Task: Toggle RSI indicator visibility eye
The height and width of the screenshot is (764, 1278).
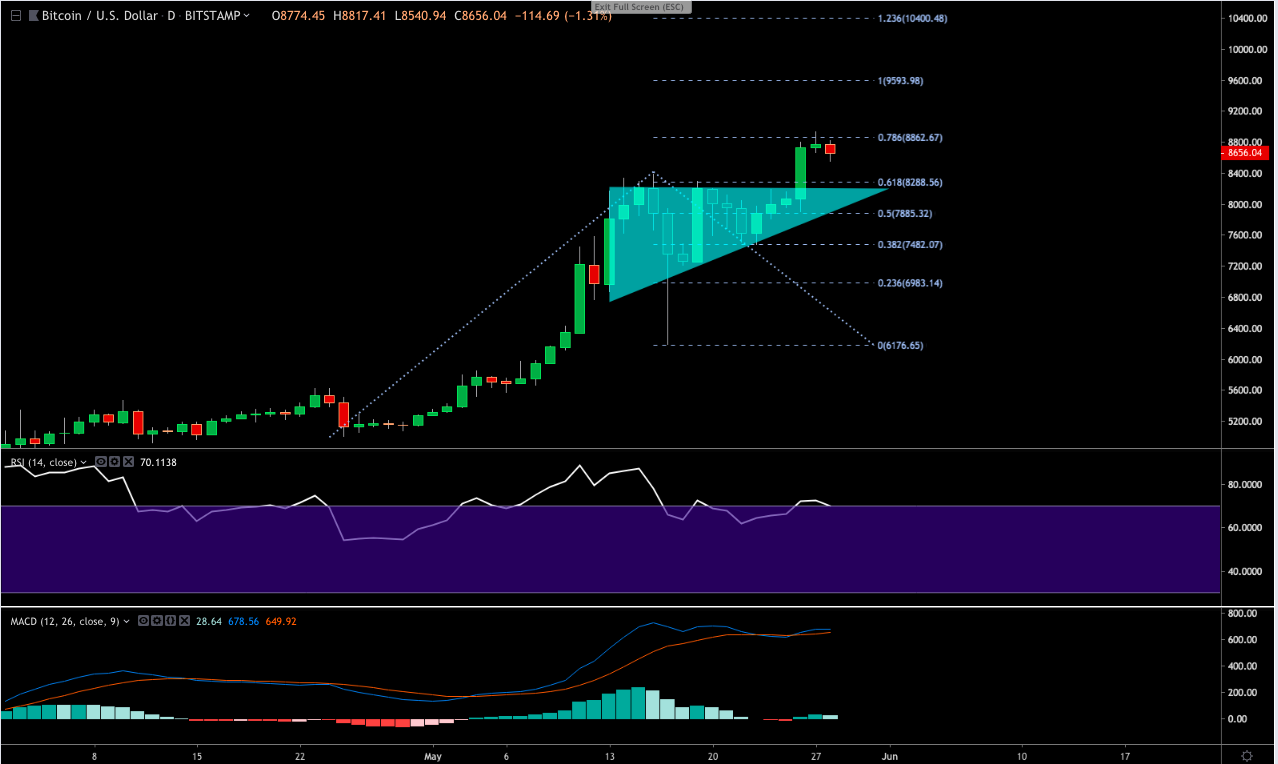Action: point(101,462)
